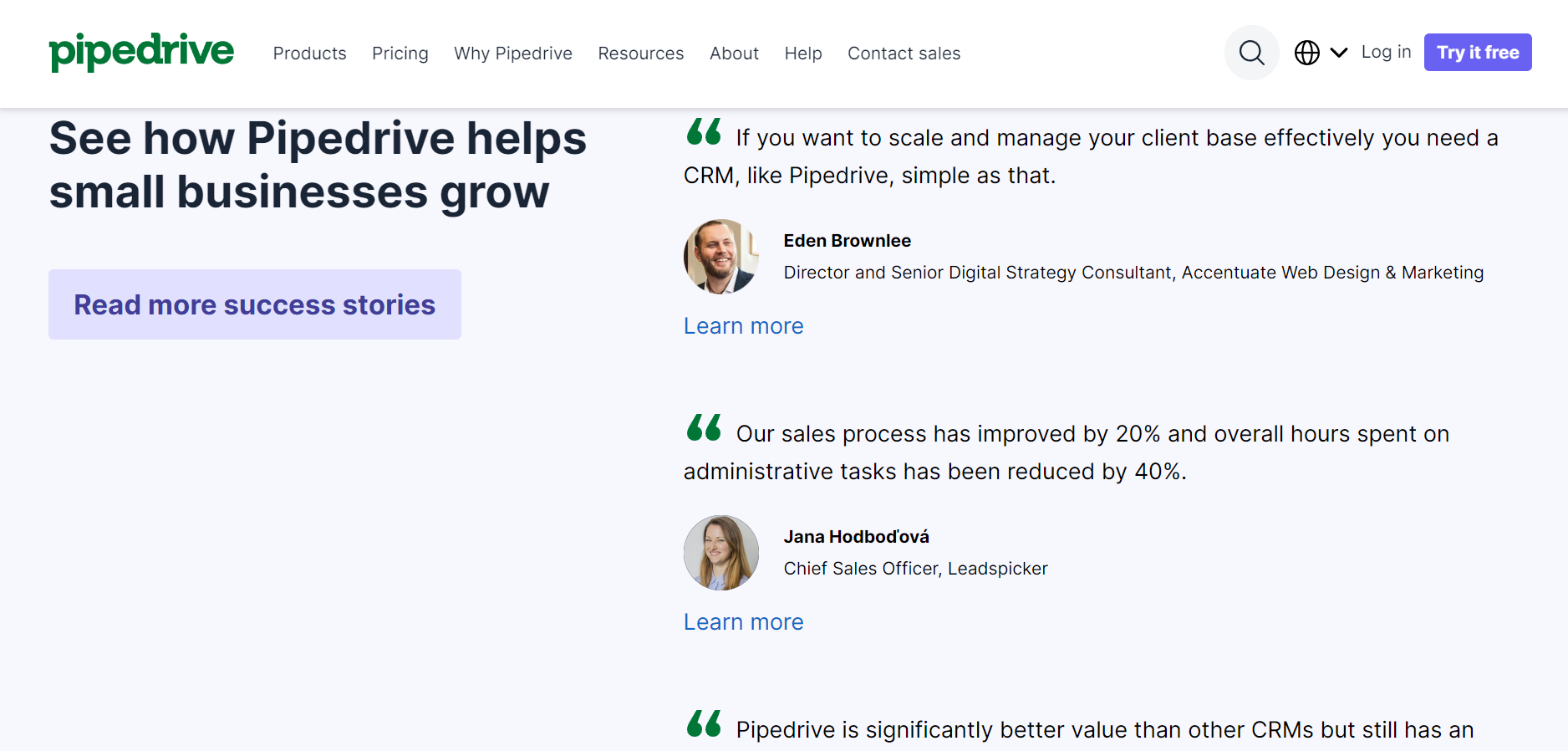This screenshot has height=751, width=1568.
Task: Click the quote mark icon beside sales process testimonial
Action: tap(704, 428)
